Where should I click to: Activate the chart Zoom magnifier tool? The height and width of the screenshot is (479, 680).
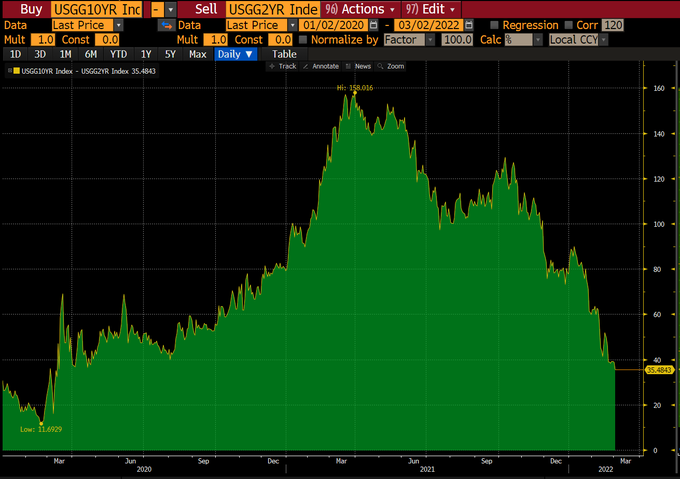coord(391,66)
